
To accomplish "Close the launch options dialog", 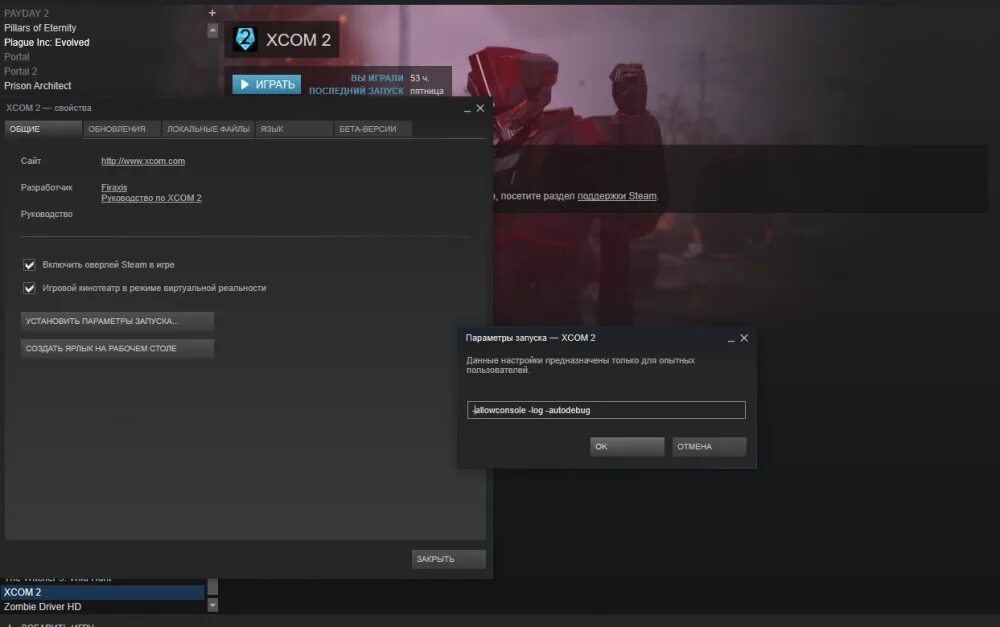I will 744,338.
